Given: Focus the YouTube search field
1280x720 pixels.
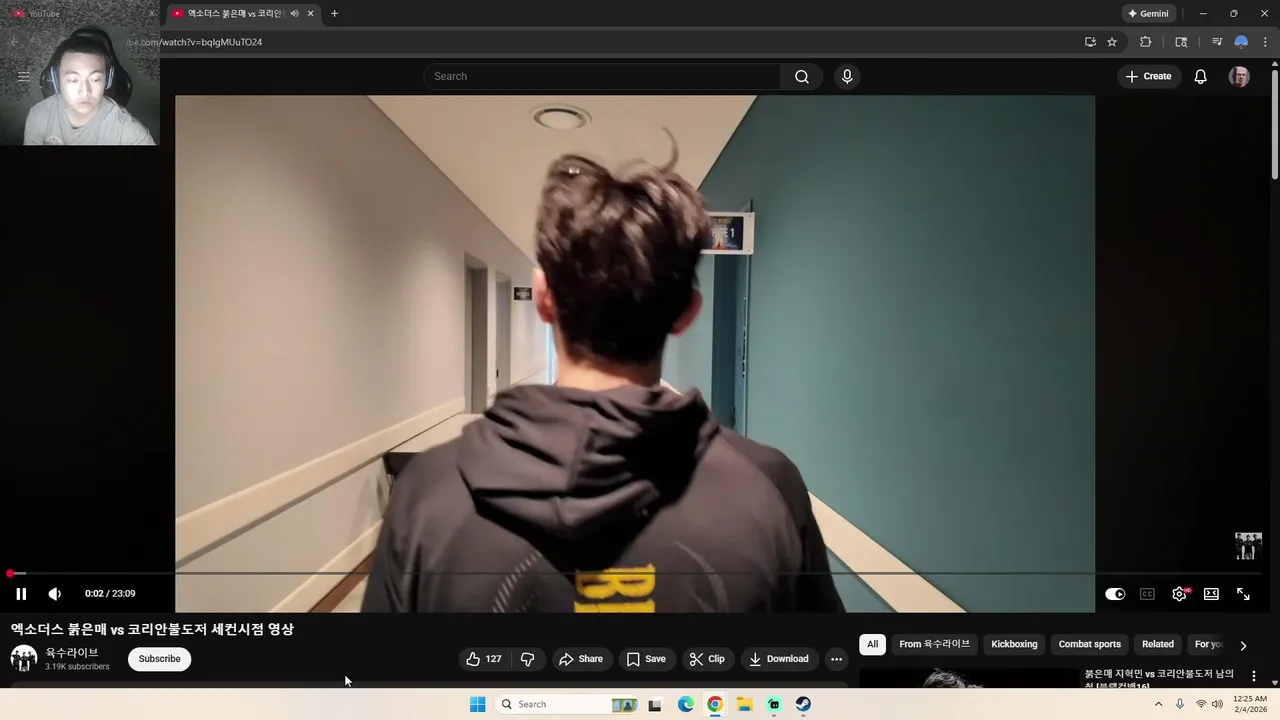Looking at the screenshot, I should point(603,77).
